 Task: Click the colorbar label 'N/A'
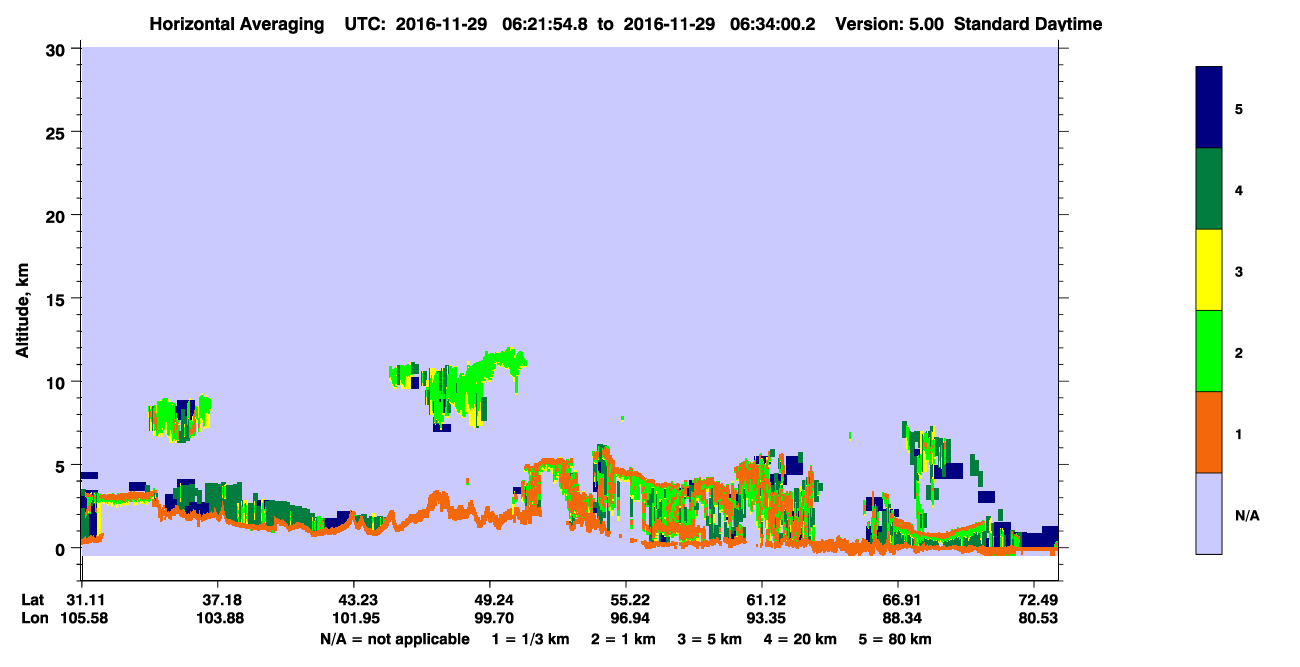(x=1246, y=516)
